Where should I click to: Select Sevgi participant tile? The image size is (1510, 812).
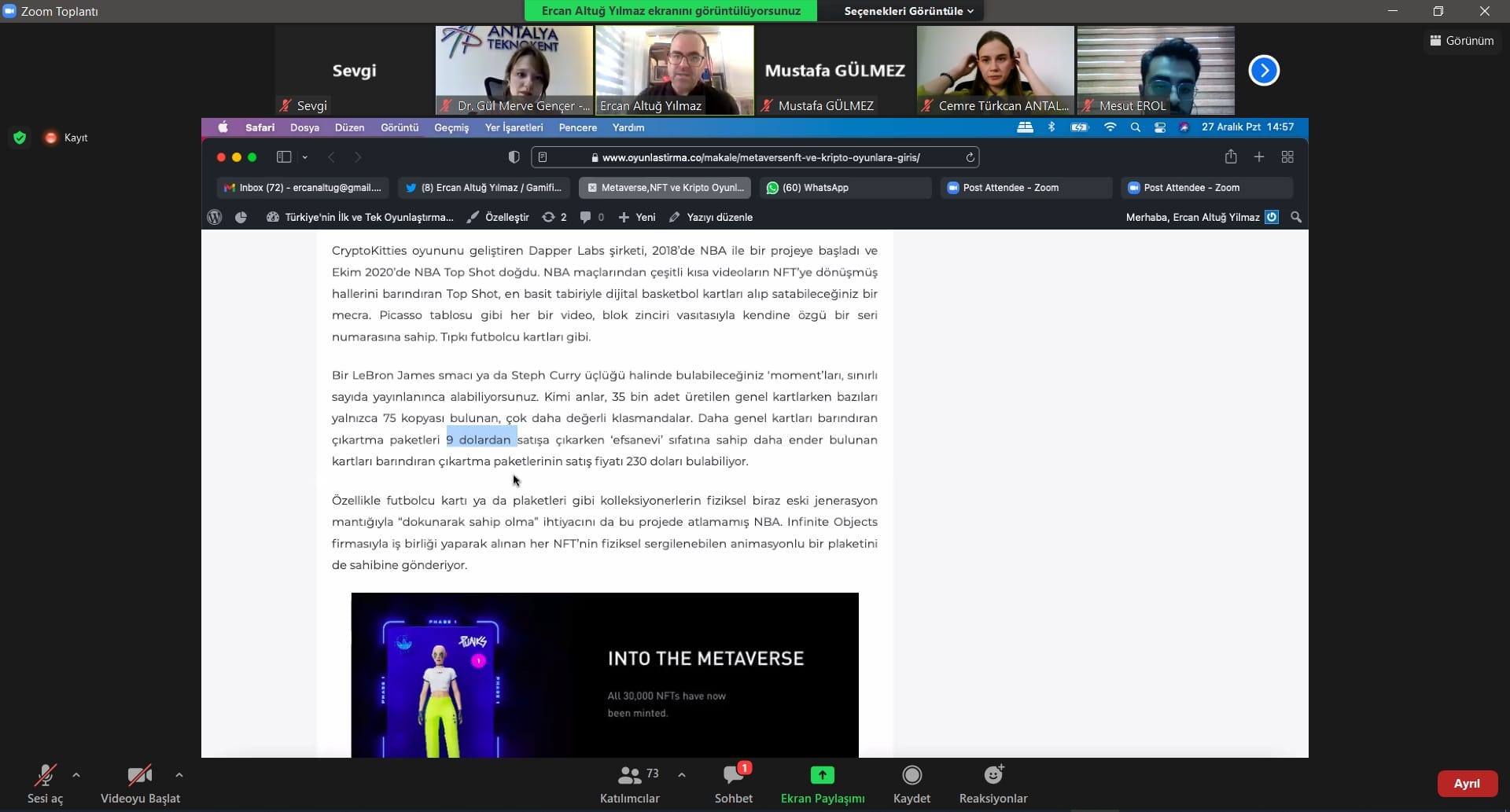point(354,71)
